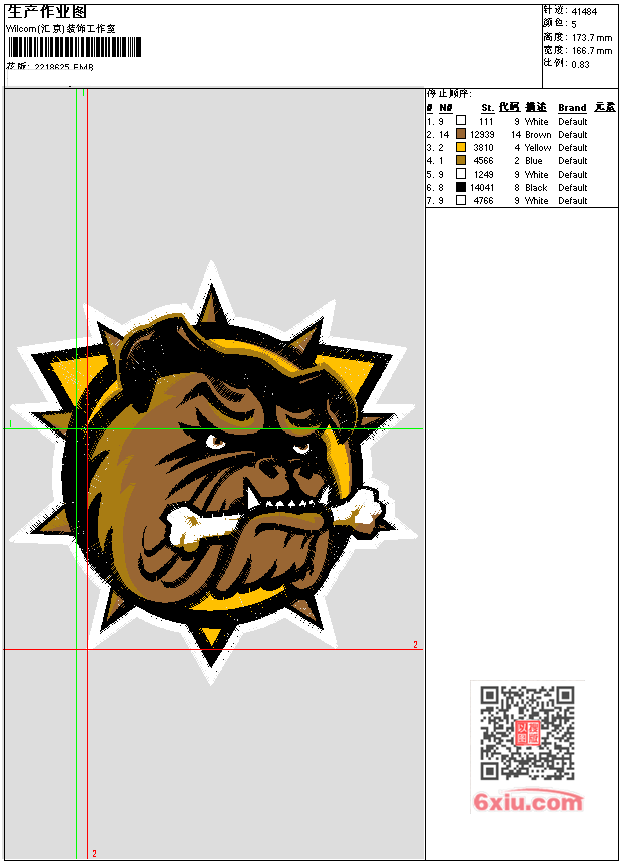The image size is (620, 861).
Task: Click the 'Wilcom(汇京)装饰工作室' studio name
Action: [x=61, y=29]
